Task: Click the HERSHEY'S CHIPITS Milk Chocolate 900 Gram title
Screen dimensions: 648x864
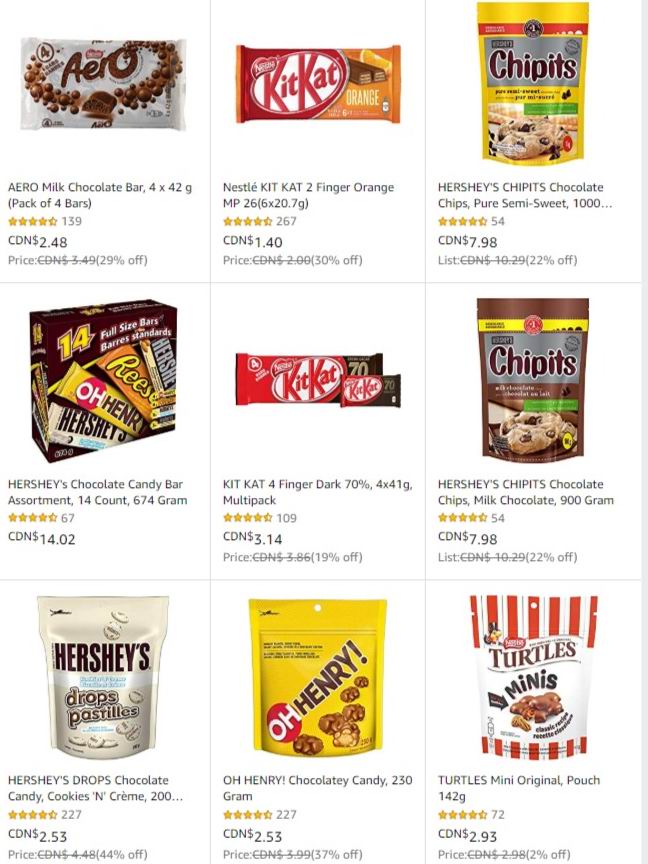Action: click(x=526, y=492)
